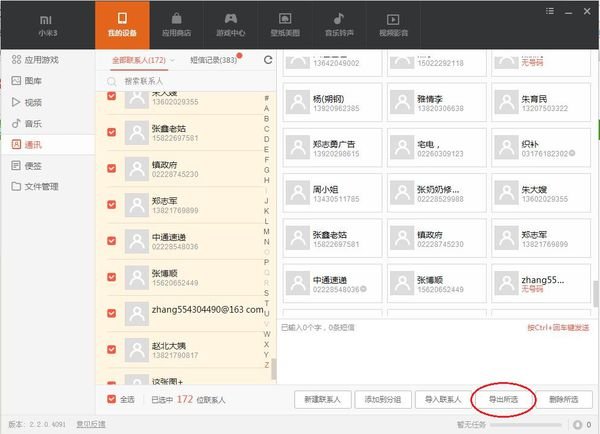This screenshot has width=600, height=434.
Task: Select the 朱大嫂 recipient card
Action: click(541, 193)
